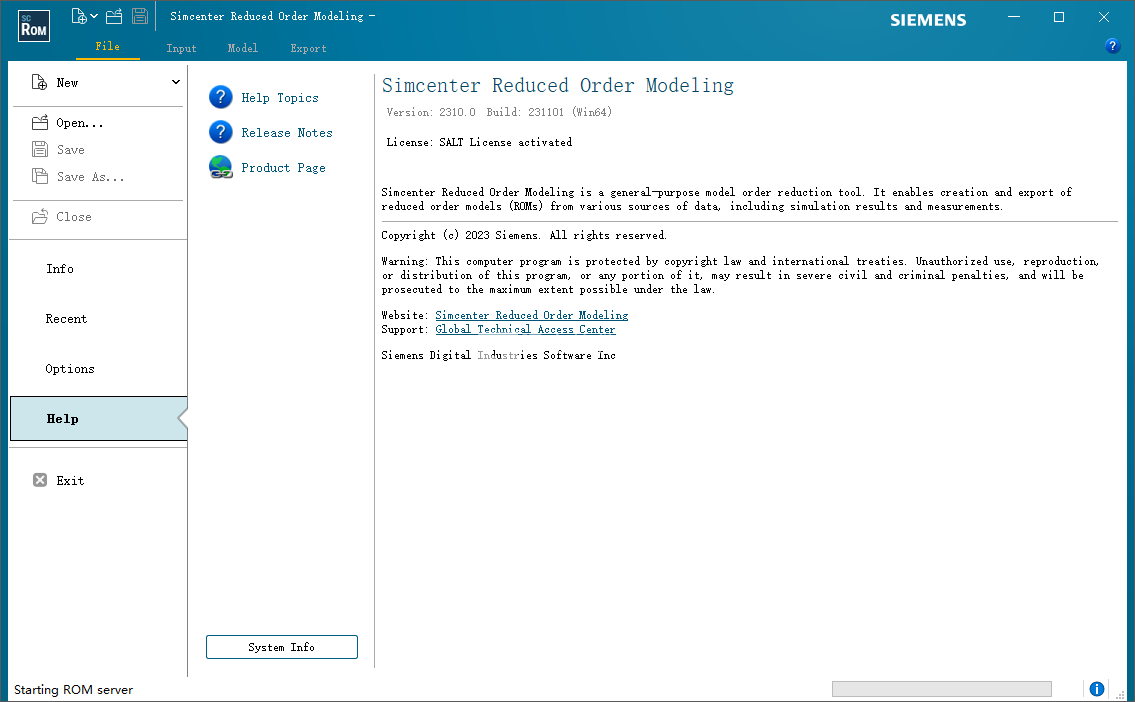Open the Global Technical Access Center link
This screenshot has height=702, width=1135.
(526, 329)
